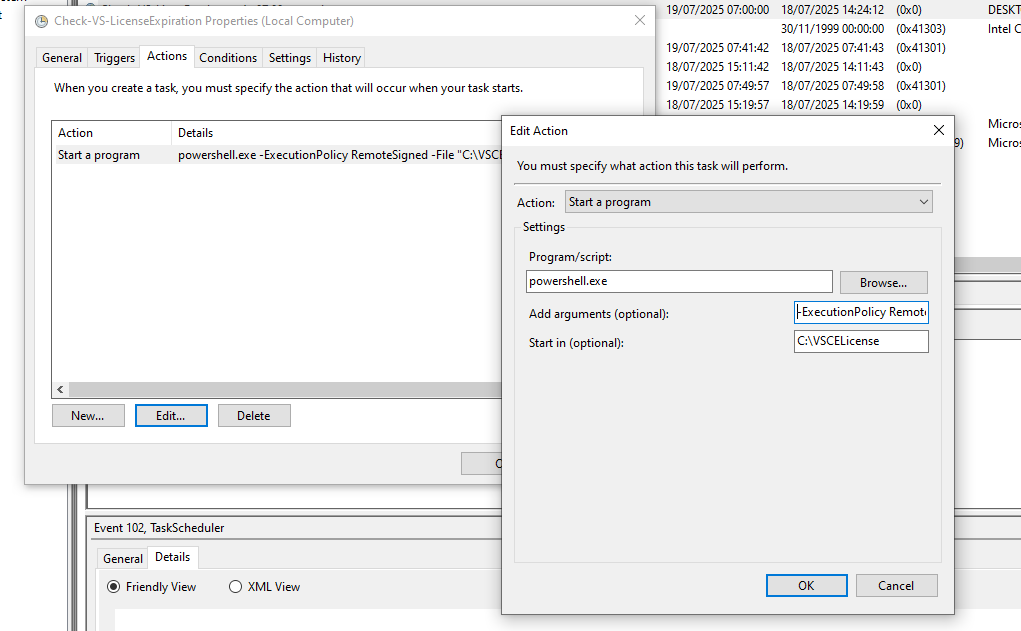Click the left arrow on actions list scrollbar
Image resolution: width=1021 pixels, height=631 pixels.
point(60,390)
